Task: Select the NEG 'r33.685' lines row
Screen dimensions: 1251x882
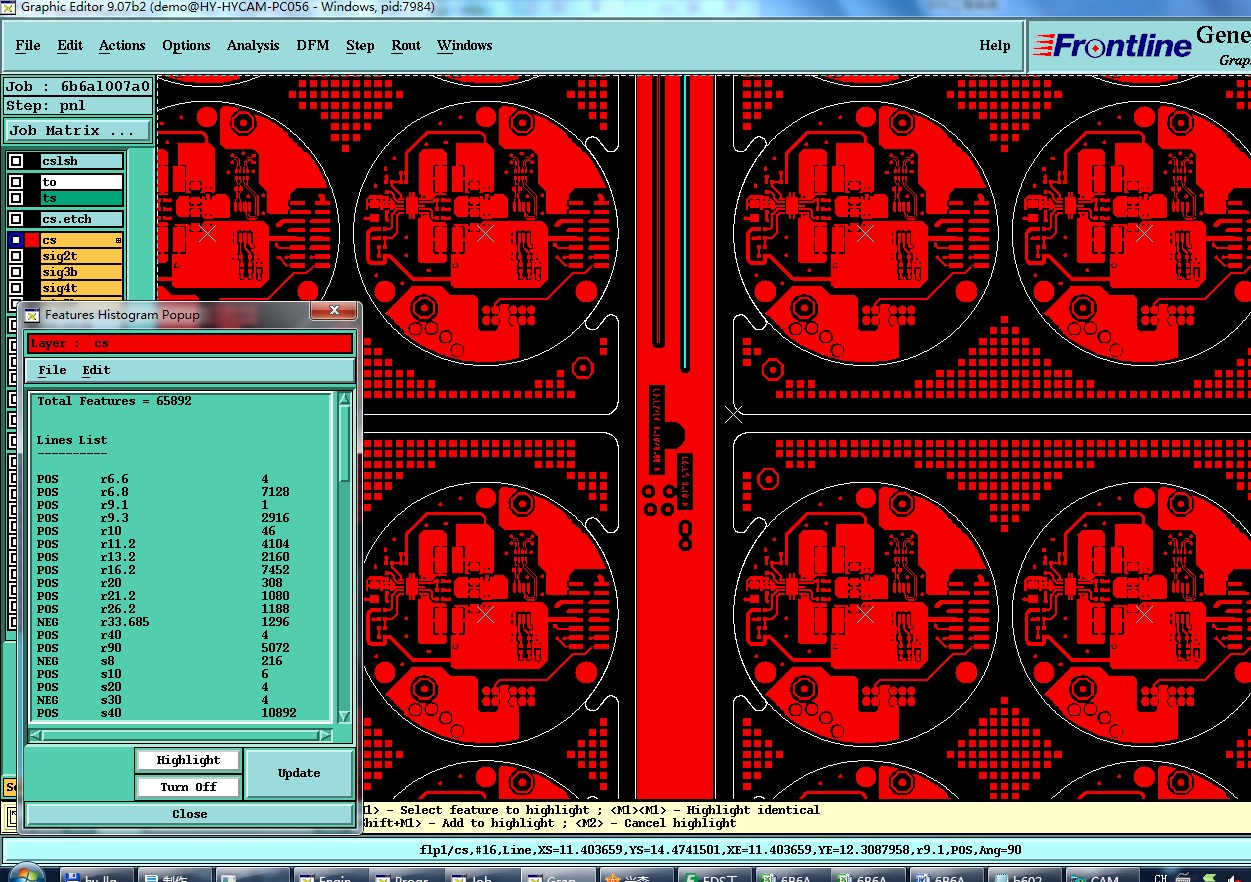Action: [165, 622]
